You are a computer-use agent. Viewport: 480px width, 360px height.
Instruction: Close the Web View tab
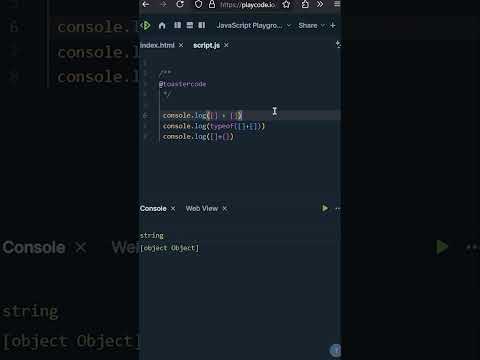click(225, 209)
